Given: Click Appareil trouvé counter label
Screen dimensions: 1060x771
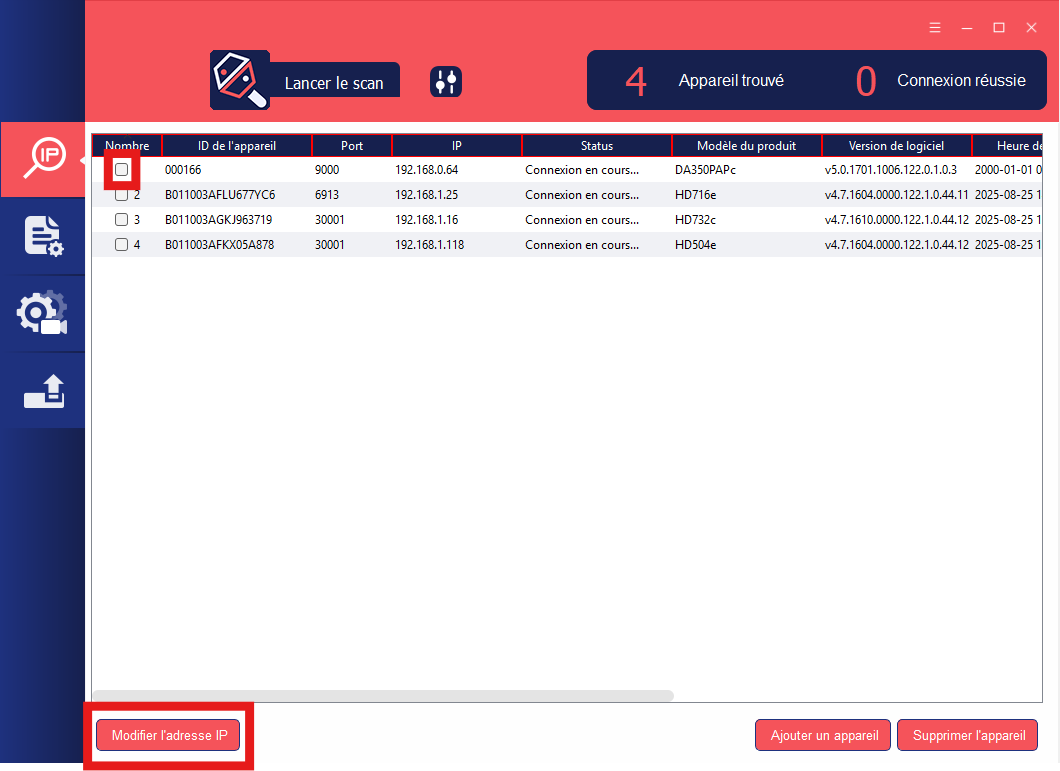Looking at the screenshot, I should point(731,80).
